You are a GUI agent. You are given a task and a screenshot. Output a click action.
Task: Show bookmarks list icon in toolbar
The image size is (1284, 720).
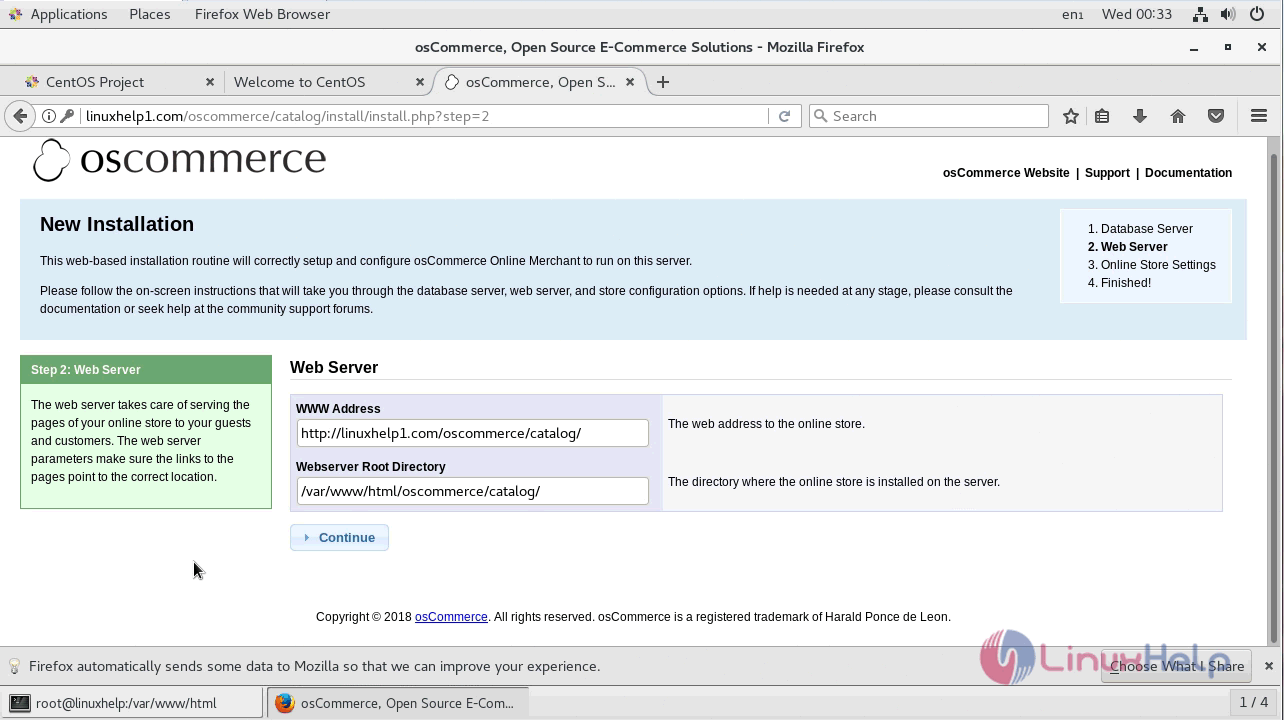1102,116
